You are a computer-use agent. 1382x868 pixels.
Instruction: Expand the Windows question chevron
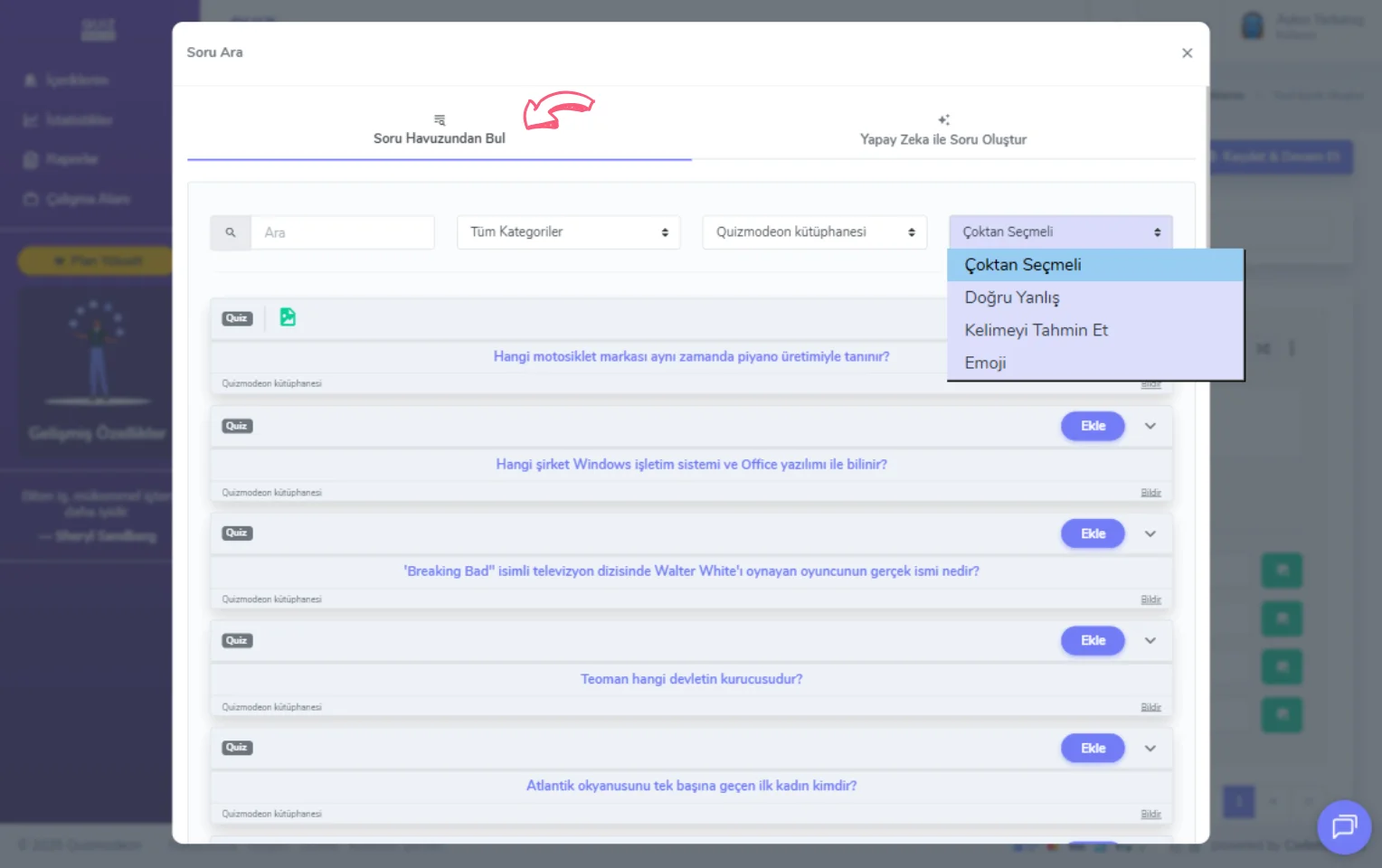click(1150, 426)
